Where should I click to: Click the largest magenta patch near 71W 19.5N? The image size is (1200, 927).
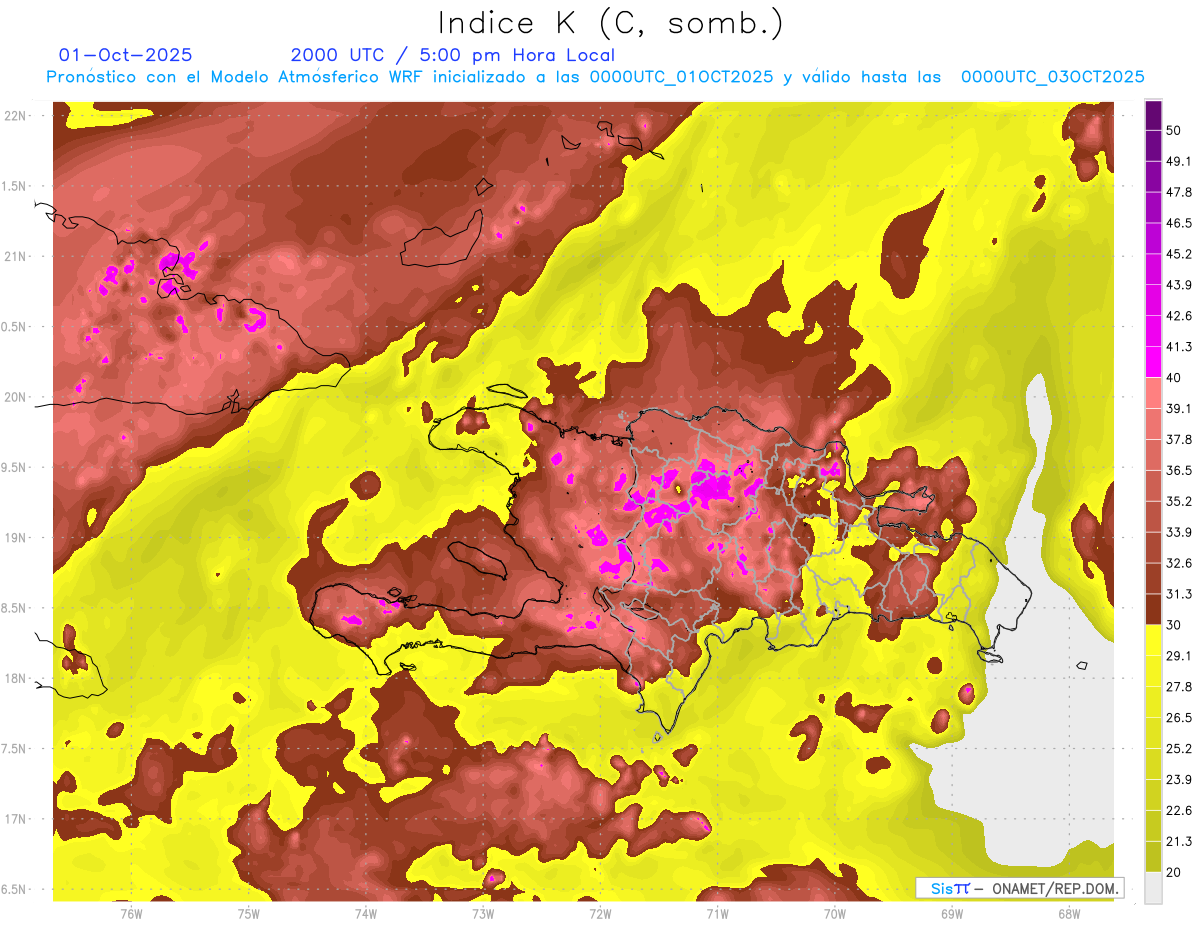click(713, 488)
